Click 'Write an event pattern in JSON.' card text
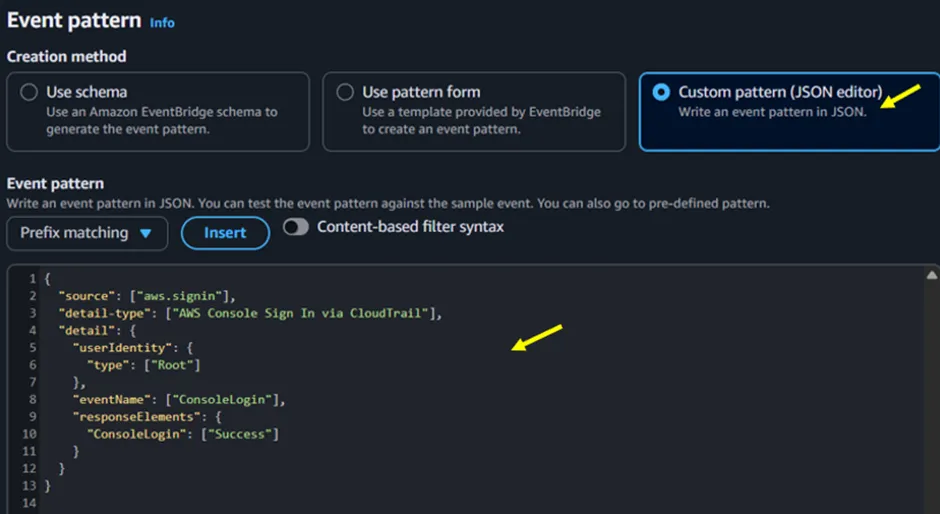The height and width of the screenshot is (514, 940). (x=772, y=112)
